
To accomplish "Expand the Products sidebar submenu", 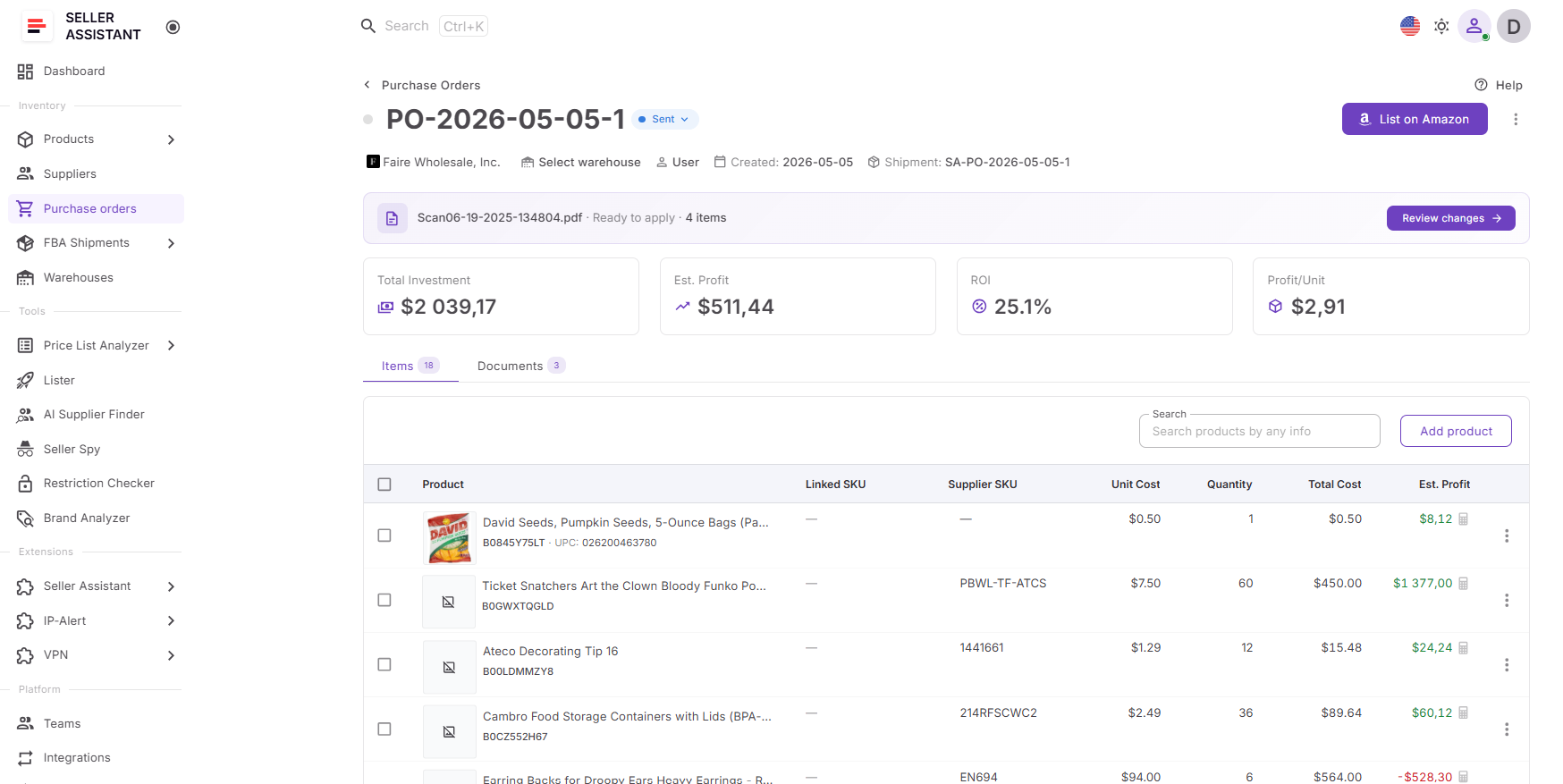I will (171, 139).
